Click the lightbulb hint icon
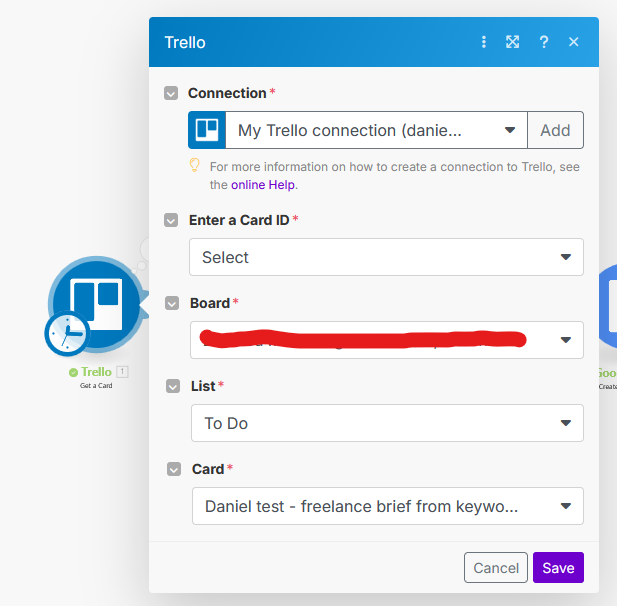 [x=194, y=165]
